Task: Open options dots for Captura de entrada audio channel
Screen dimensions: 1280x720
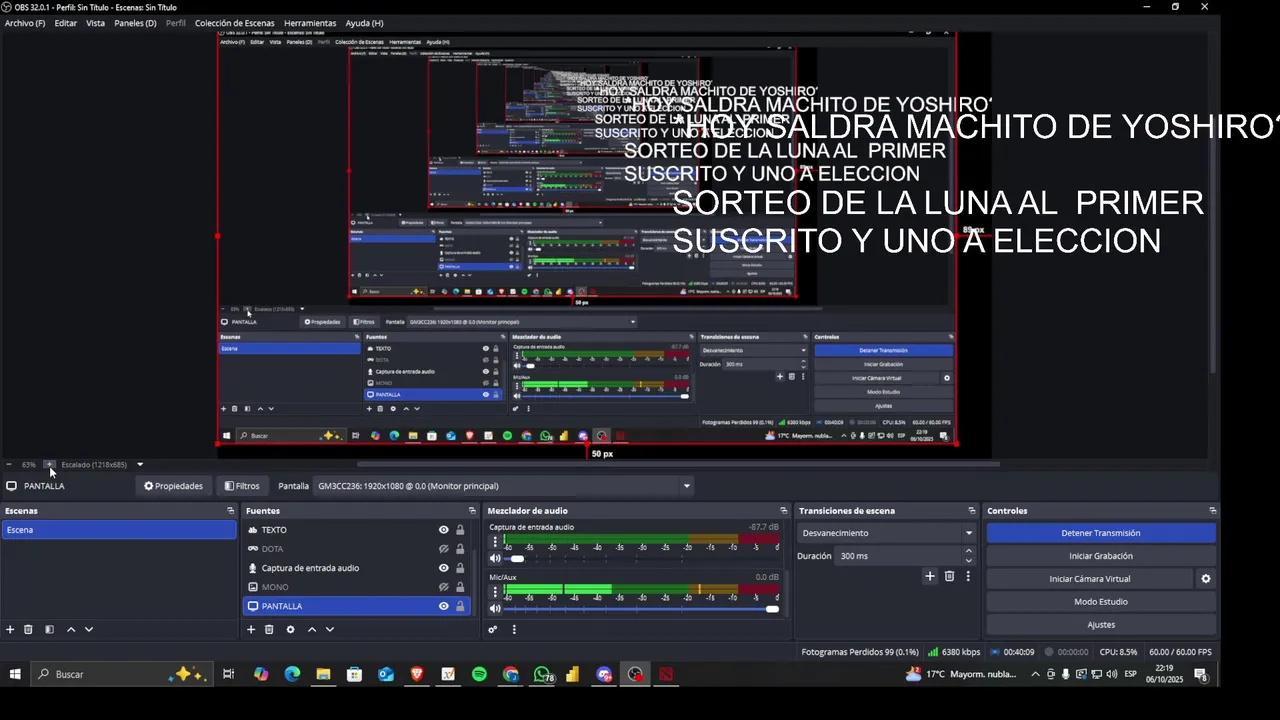Action: click(495, 543)
